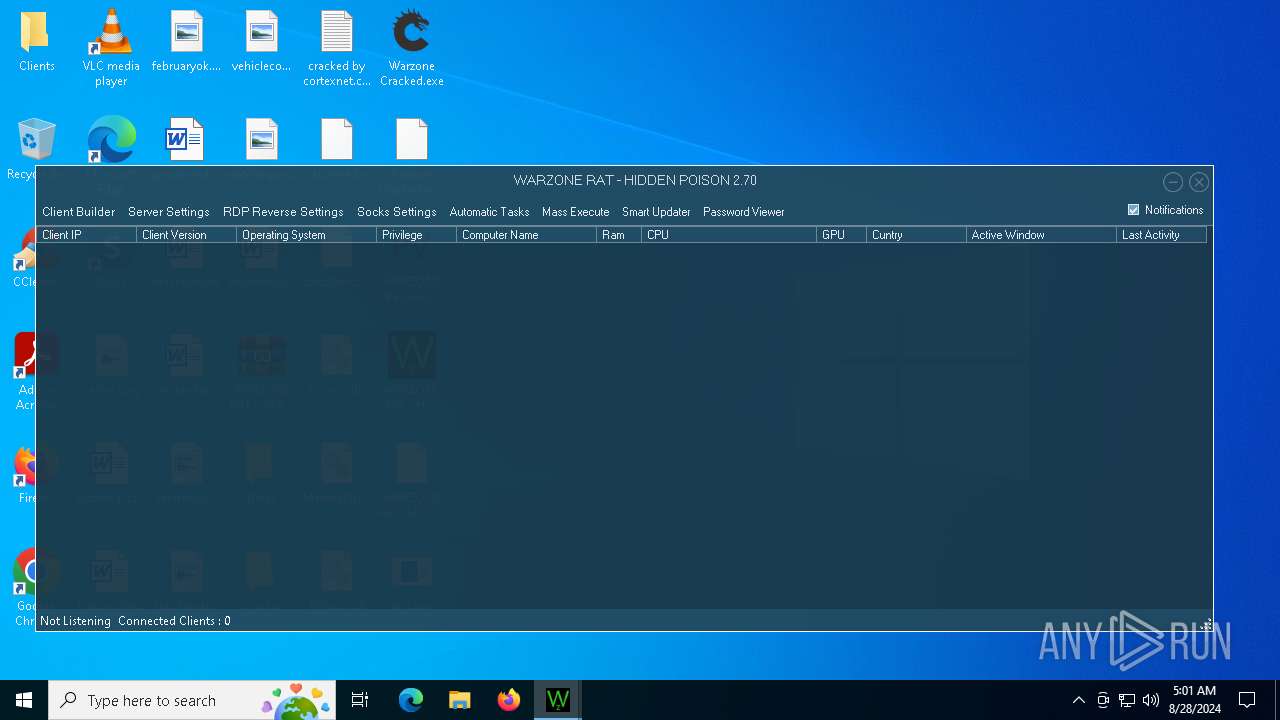Open the Action Center notifications

(1247, 700)
